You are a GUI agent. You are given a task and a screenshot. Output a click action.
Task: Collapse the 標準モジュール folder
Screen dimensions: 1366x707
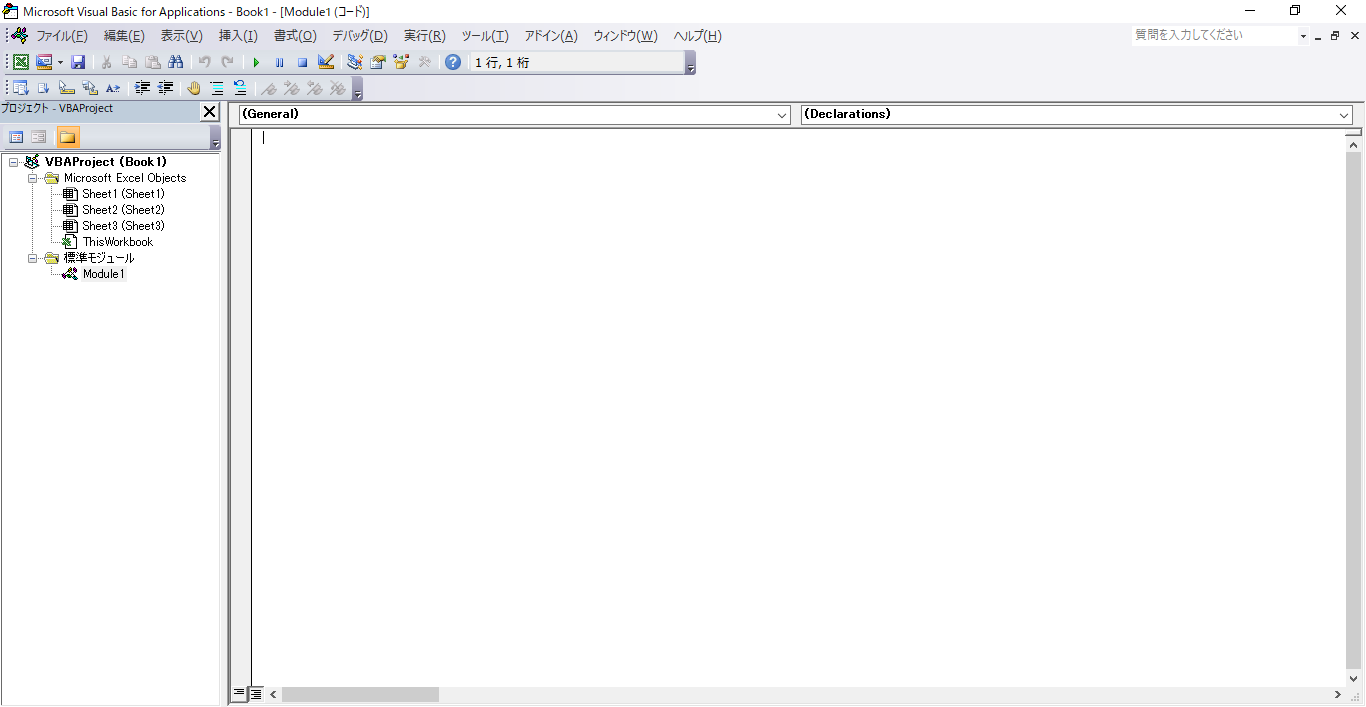(x=33, y=258)
